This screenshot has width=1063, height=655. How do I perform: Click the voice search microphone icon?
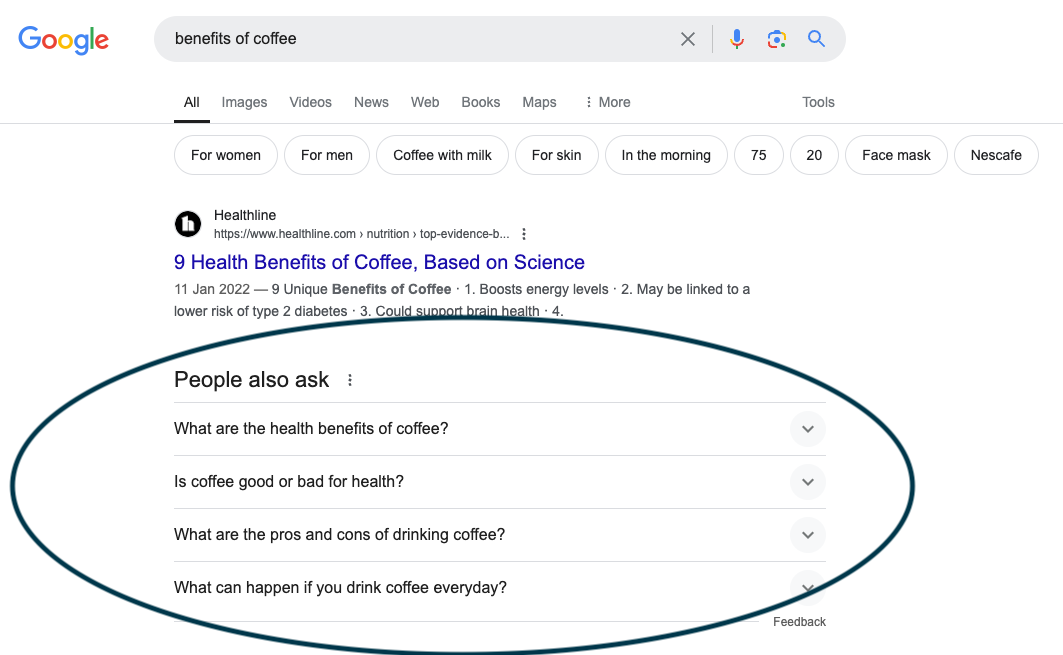pyautogui.click(x=737, y=38)
